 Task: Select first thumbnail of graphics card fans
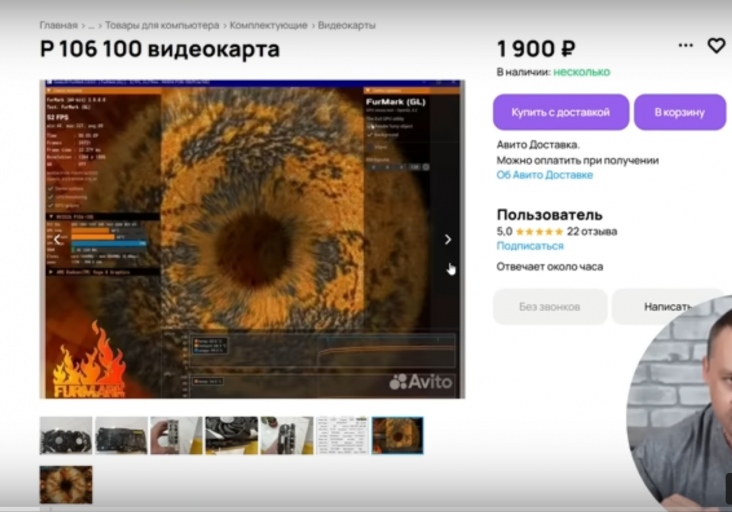coord(66,435)
